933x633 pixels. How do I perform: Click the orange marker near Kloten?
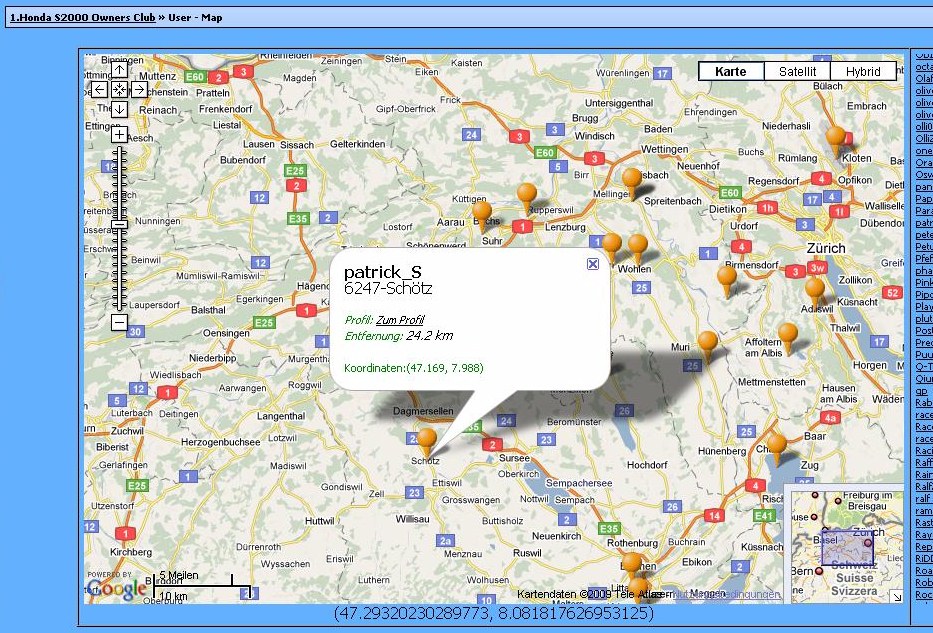click(836, 138)
